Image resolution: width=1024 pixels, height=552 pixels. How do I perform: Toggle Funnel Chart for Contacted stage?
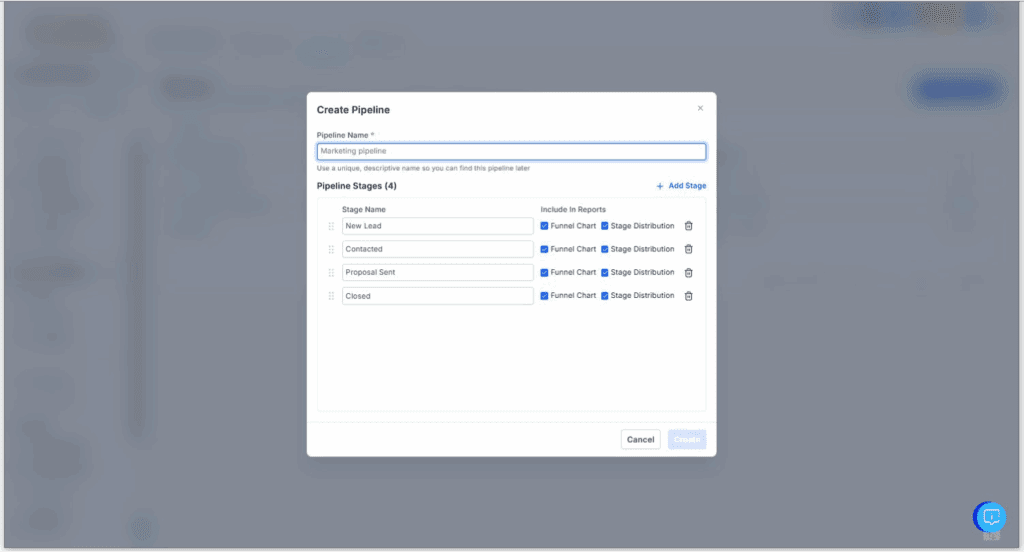pos(544,249)
